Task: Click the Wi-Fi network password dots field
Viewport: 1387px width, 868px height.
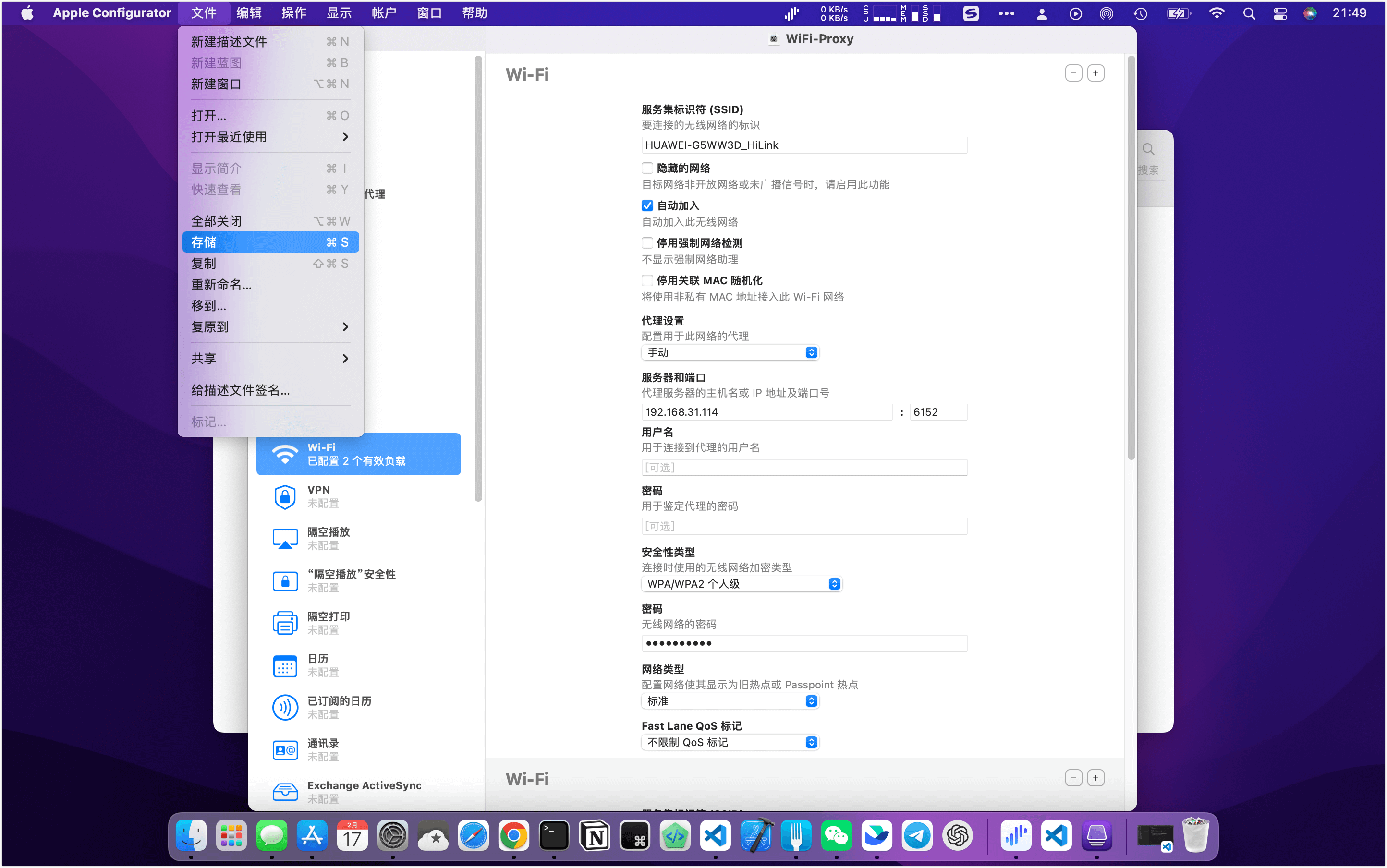Action: click(804, 643)
